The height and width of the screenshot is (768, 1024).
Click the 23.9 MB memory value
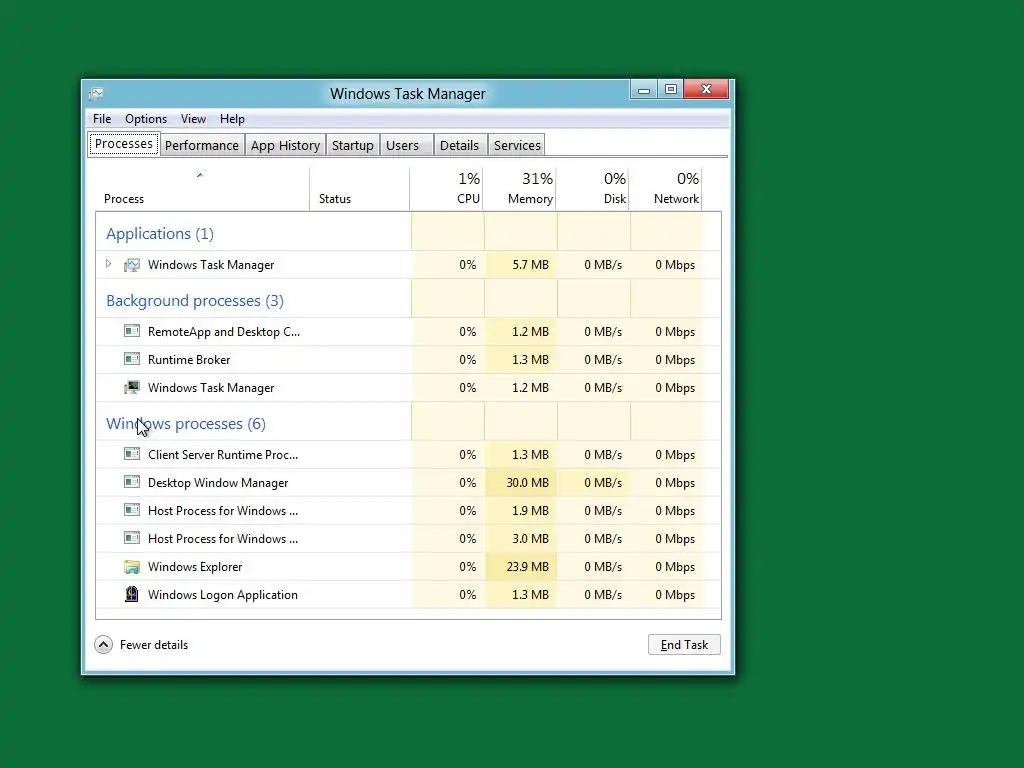(528, 567)
